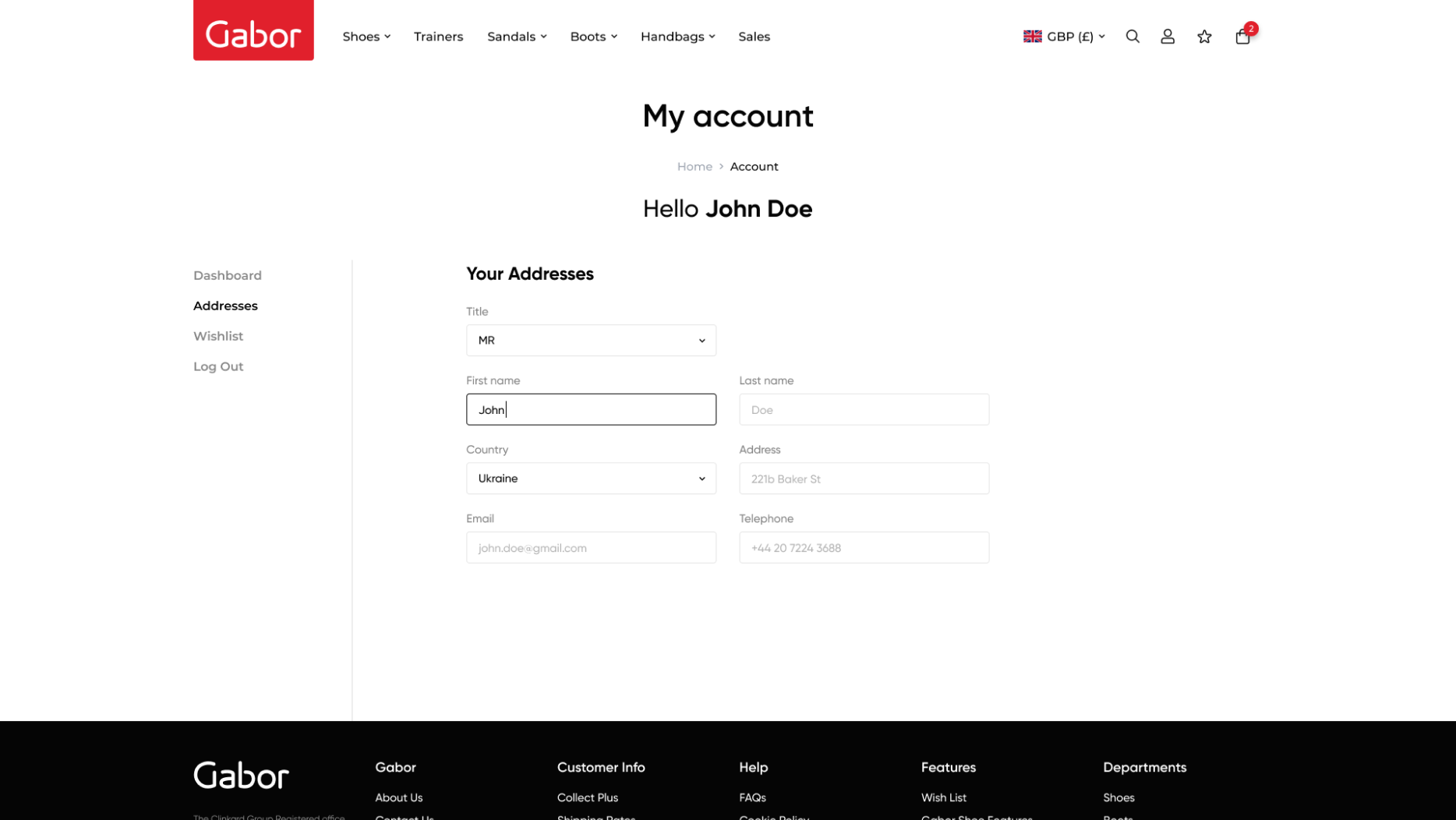Open Wish List footer link
This screenshot has width=1456, height=820.
(x=943, y=797)
